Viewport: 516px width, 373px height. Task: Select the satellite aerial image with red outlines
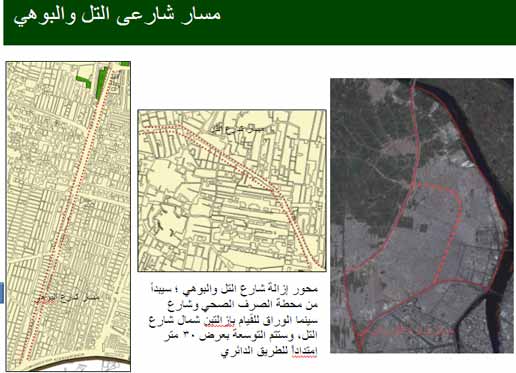422,215
